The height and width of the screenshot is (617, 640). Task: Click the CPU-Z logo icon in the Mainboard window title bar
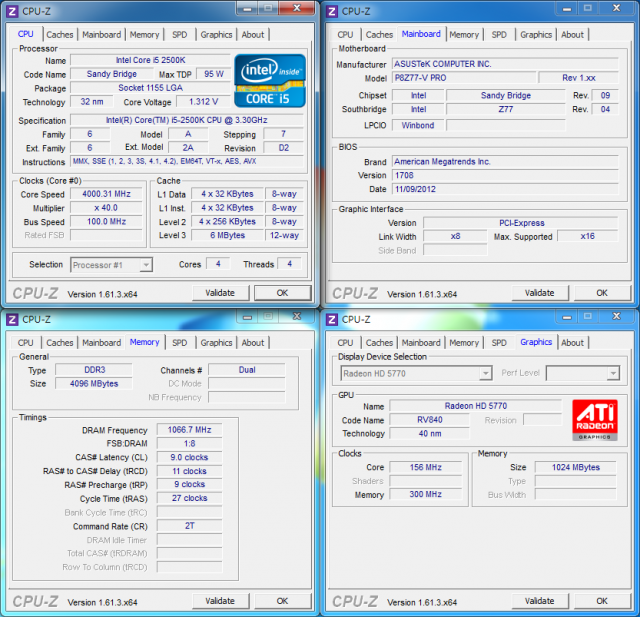pyautogui.click(x=332, y=11)
